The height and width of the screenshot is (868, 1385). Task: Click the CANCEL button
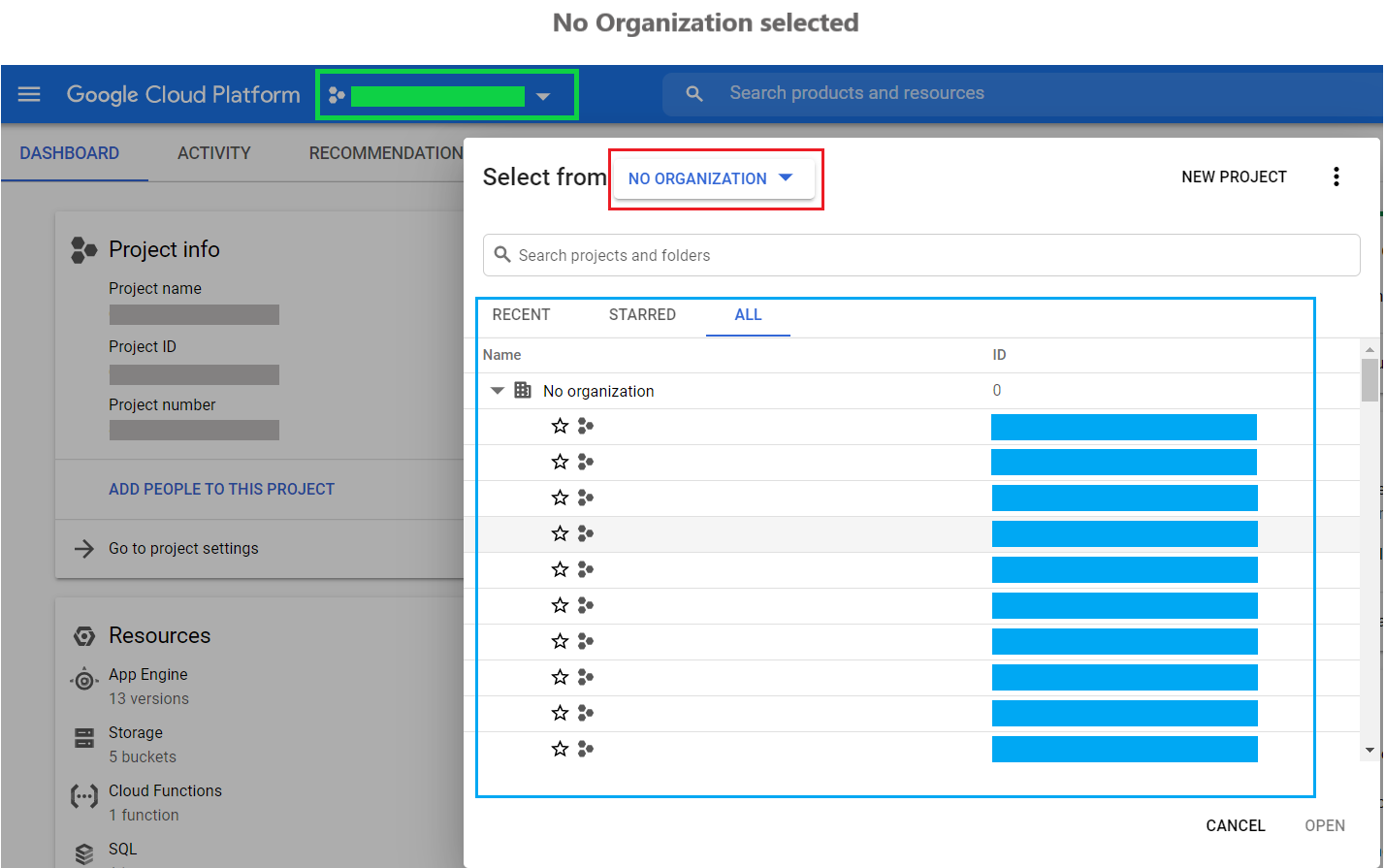click(x=1236, y=825)
